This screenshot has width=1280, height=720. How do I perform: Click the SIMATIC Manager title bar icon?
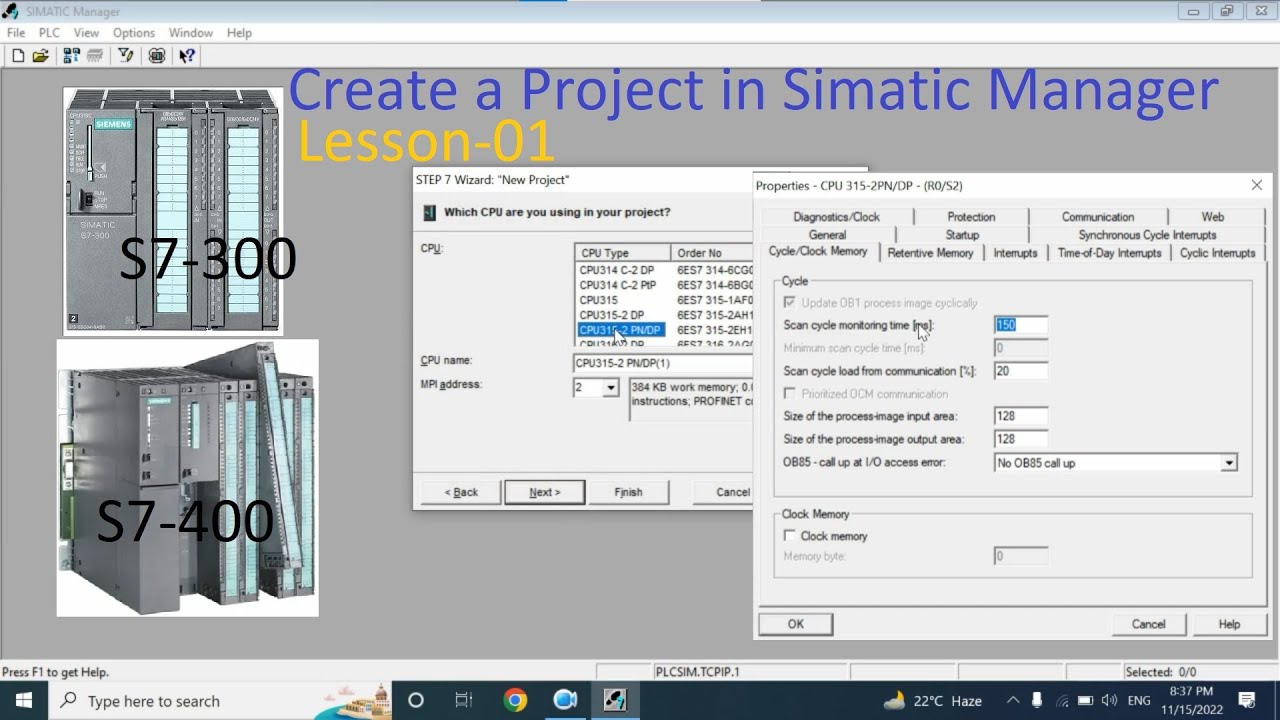tap(11, 12)
